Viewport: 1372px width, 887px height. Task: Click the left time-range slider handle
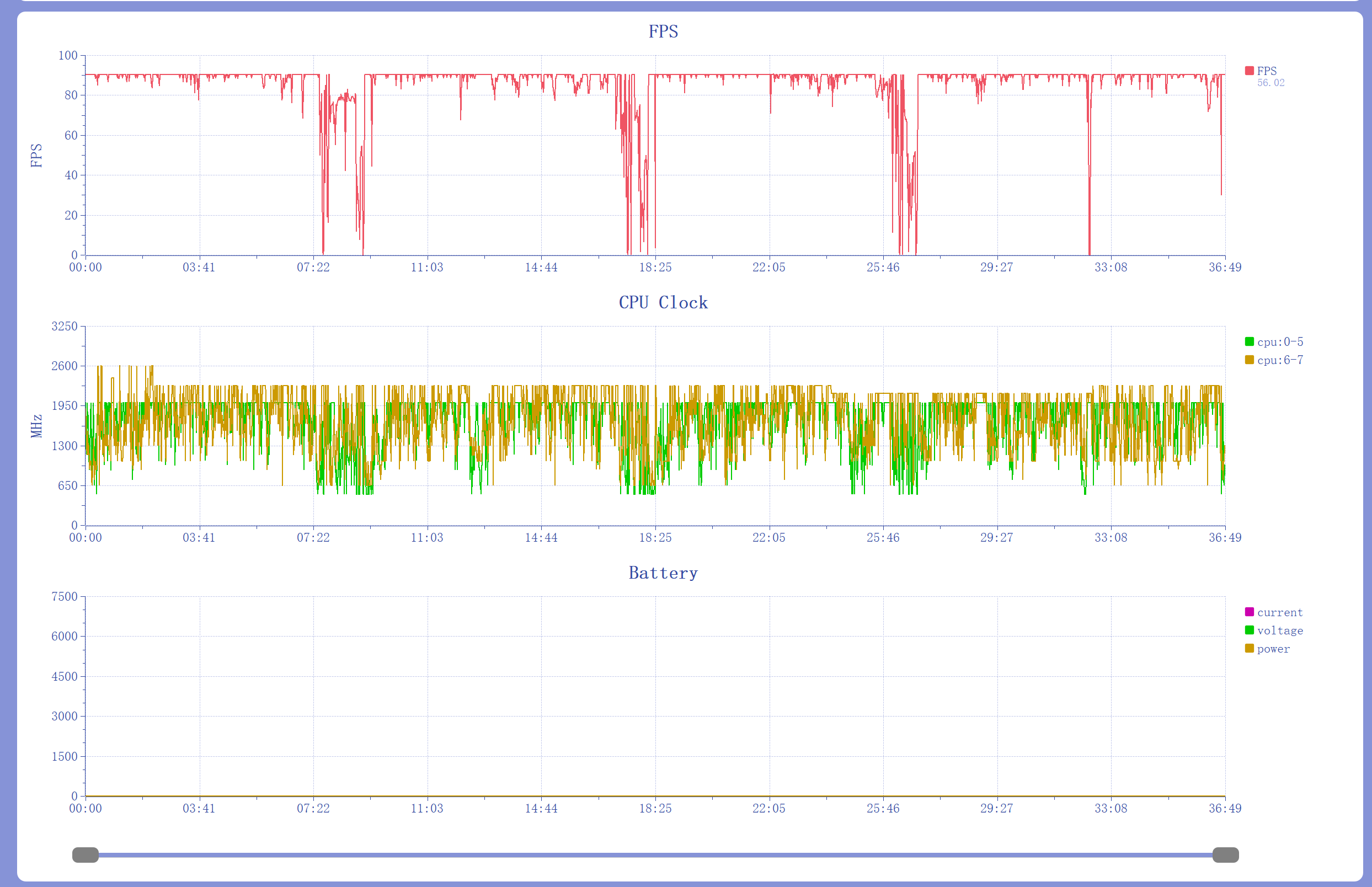pyautogui.click(x=86, y=855)
